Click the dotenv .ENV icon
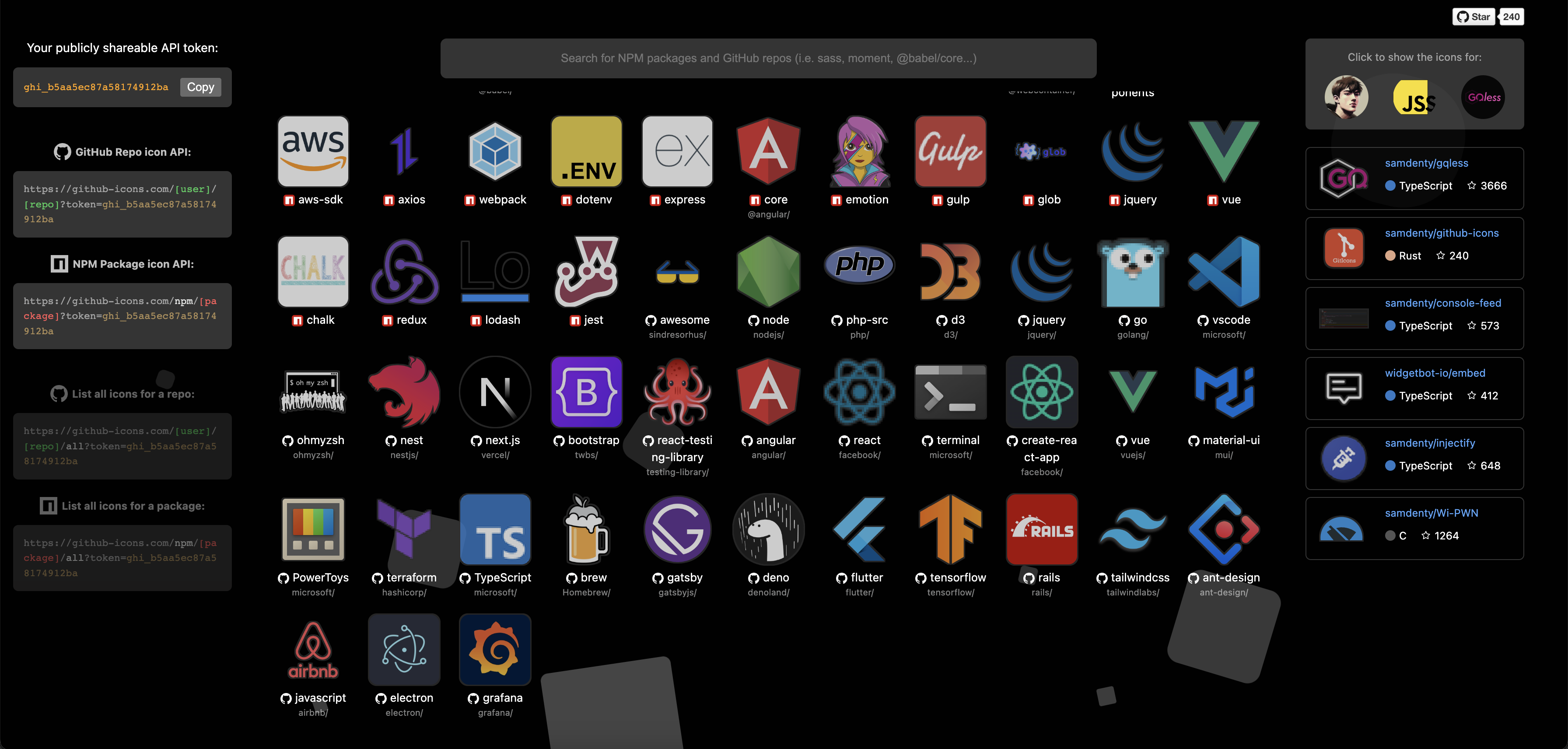The height and width of the screenshot is (749, 1568). [x=586, y=151]
